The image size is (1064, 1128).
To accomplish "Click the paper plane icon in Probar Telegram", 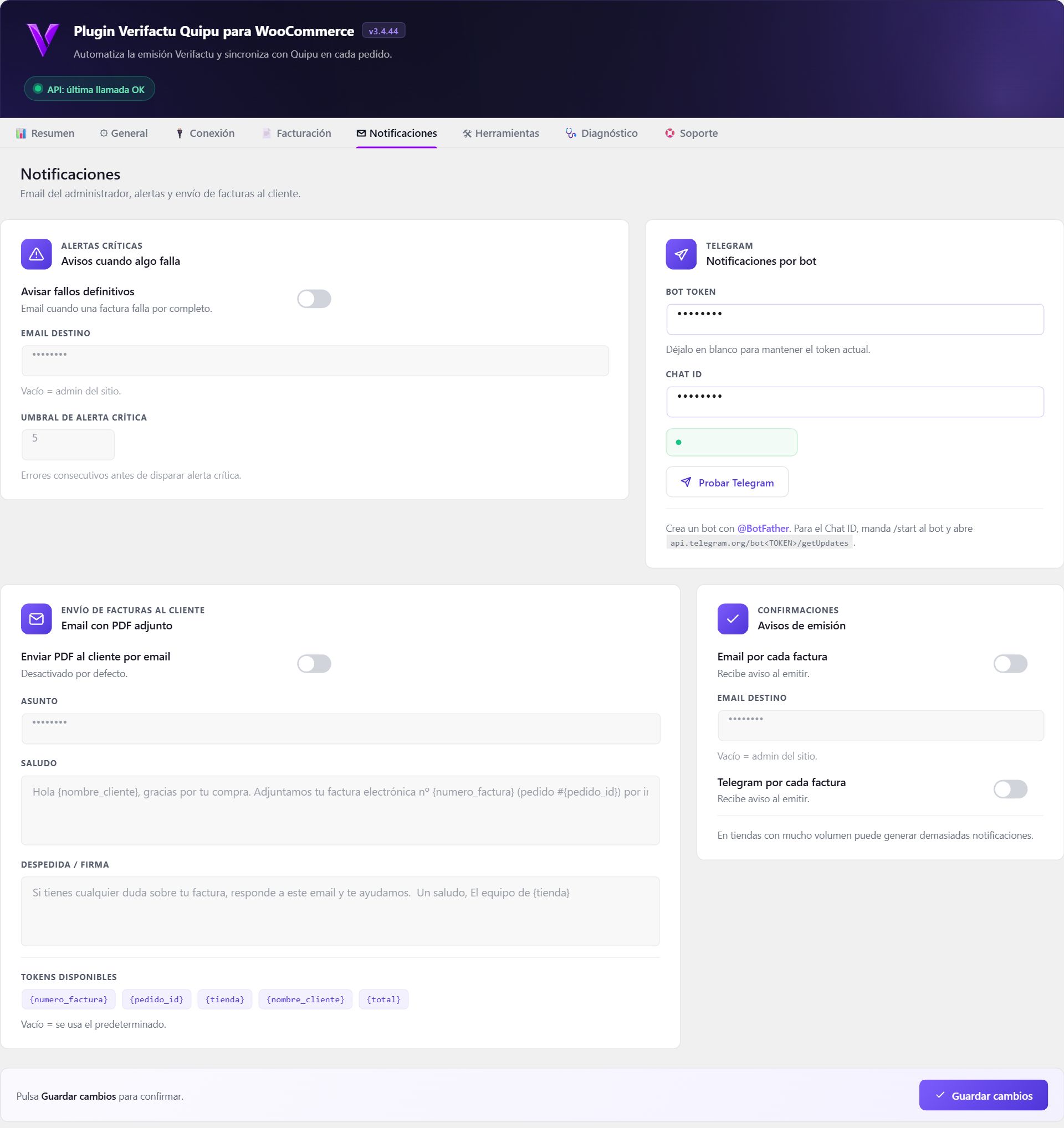I will [686, 481].
